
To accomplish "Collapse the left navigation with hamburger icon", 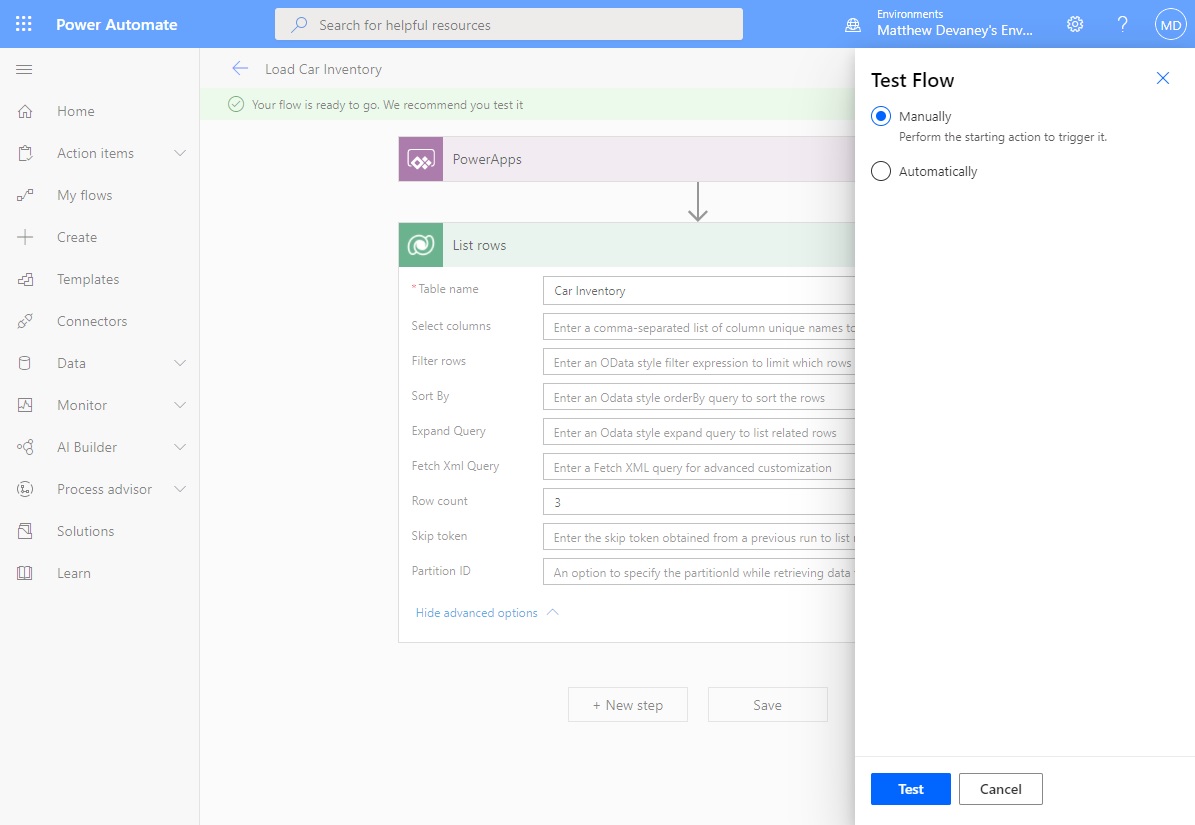I will pos(24,69).
